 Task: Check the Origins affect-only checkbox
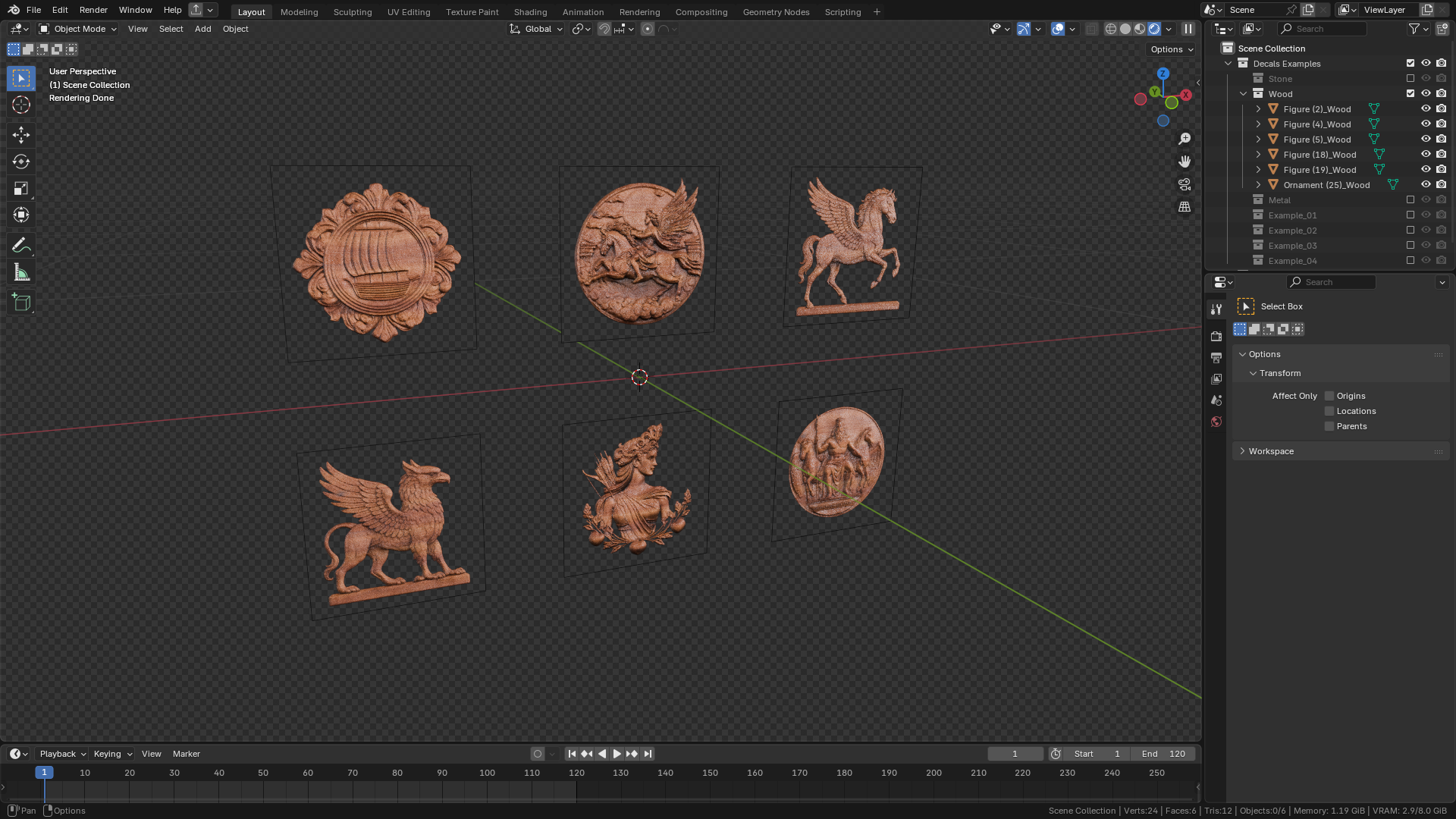point(1329,396)
